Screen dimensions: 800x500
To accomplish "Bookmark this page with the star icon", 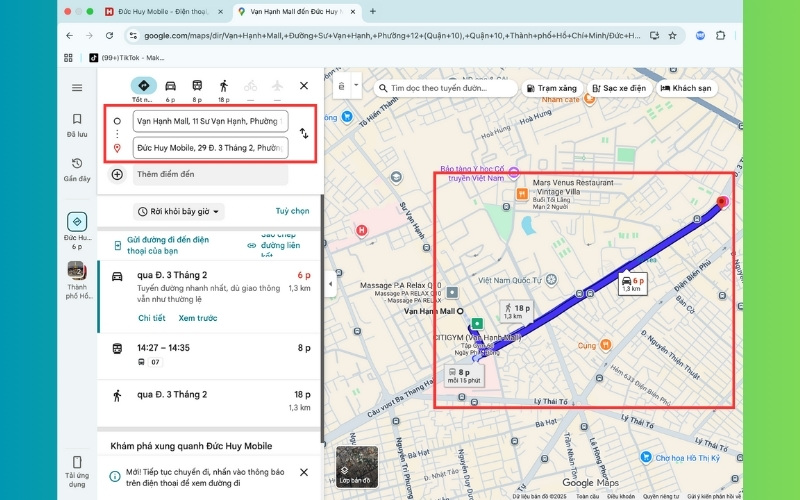I will tap(672, 35).
